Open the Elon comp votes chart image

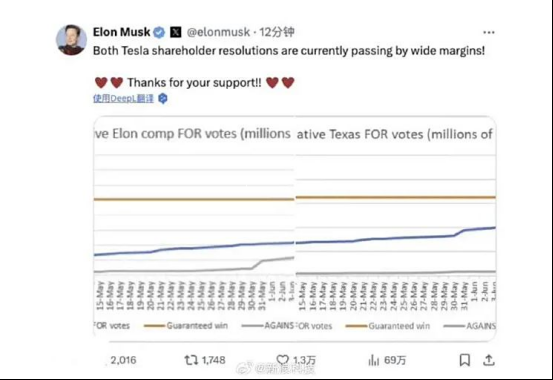[194, 228]
